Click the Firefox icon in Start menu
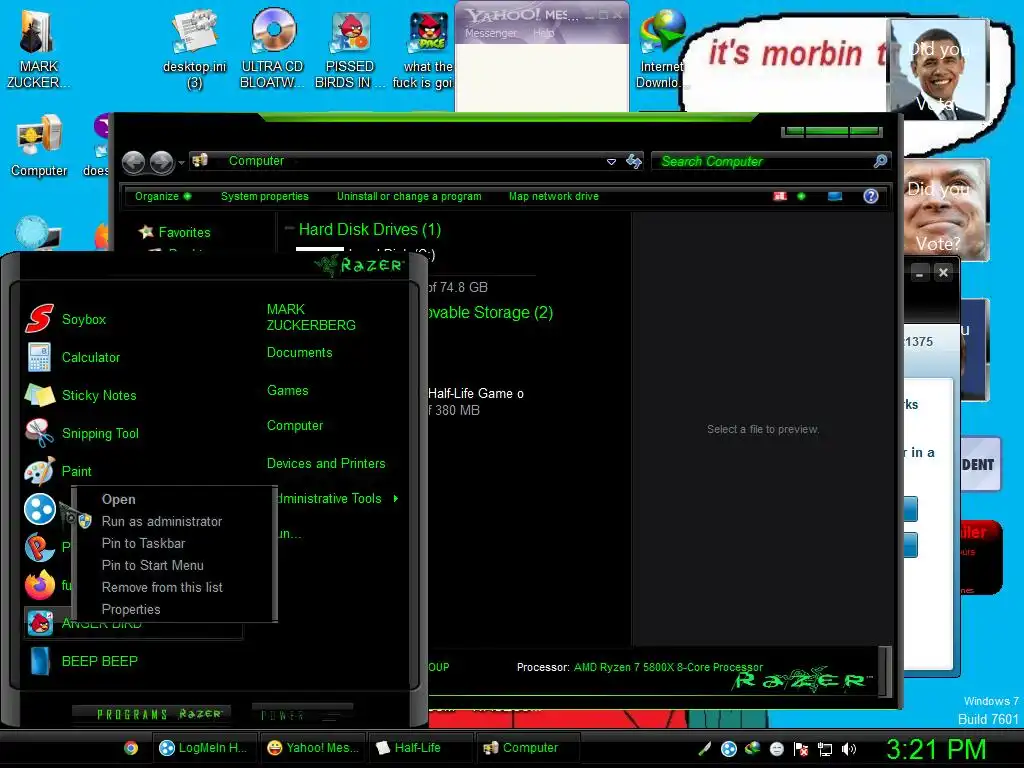The width and height of the screenshot is (1024, 768). (40, 585)
